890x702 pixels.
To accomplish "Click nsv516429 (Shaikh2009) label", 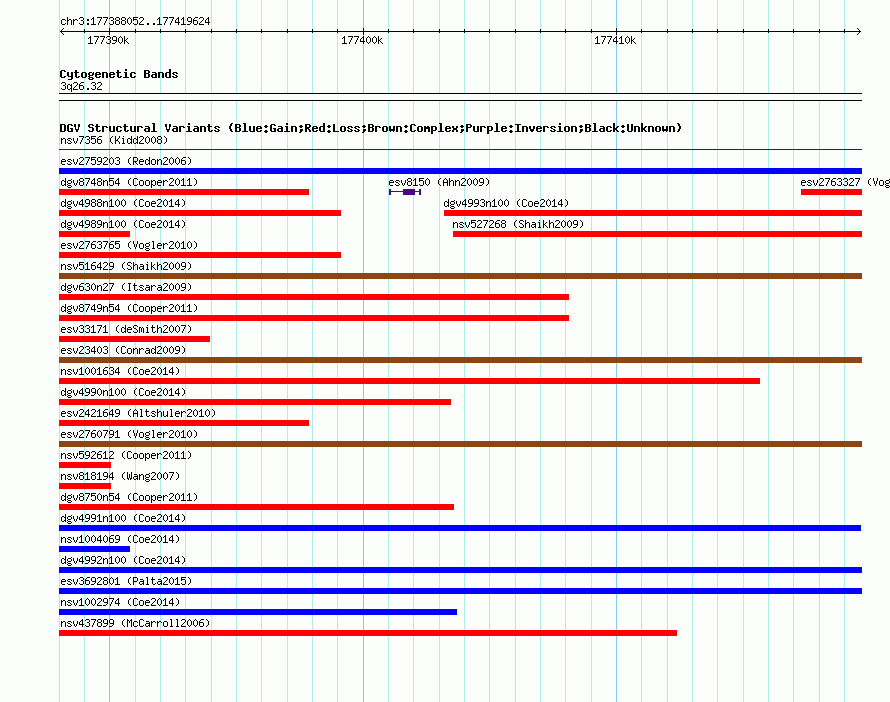I will [x=126, y=266].
